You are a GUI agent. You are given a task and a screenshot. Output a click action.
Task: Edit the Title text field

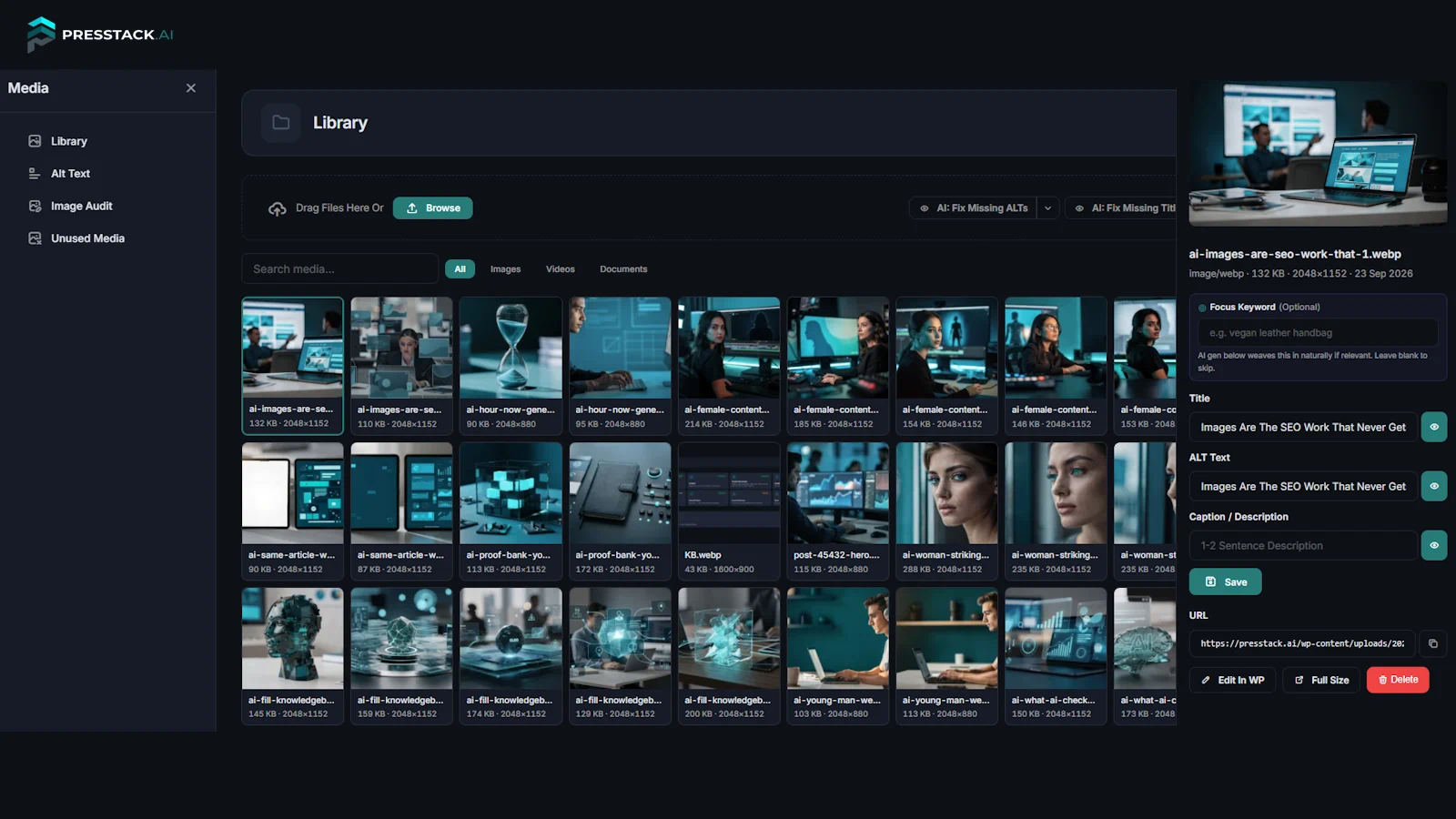tap(1303, 427)
